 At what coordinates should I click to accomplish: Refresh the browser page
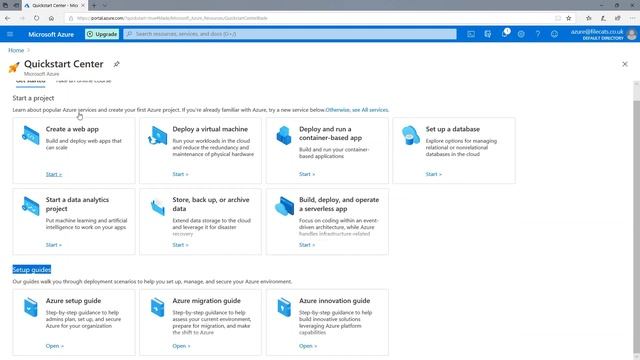click(37, 18)
